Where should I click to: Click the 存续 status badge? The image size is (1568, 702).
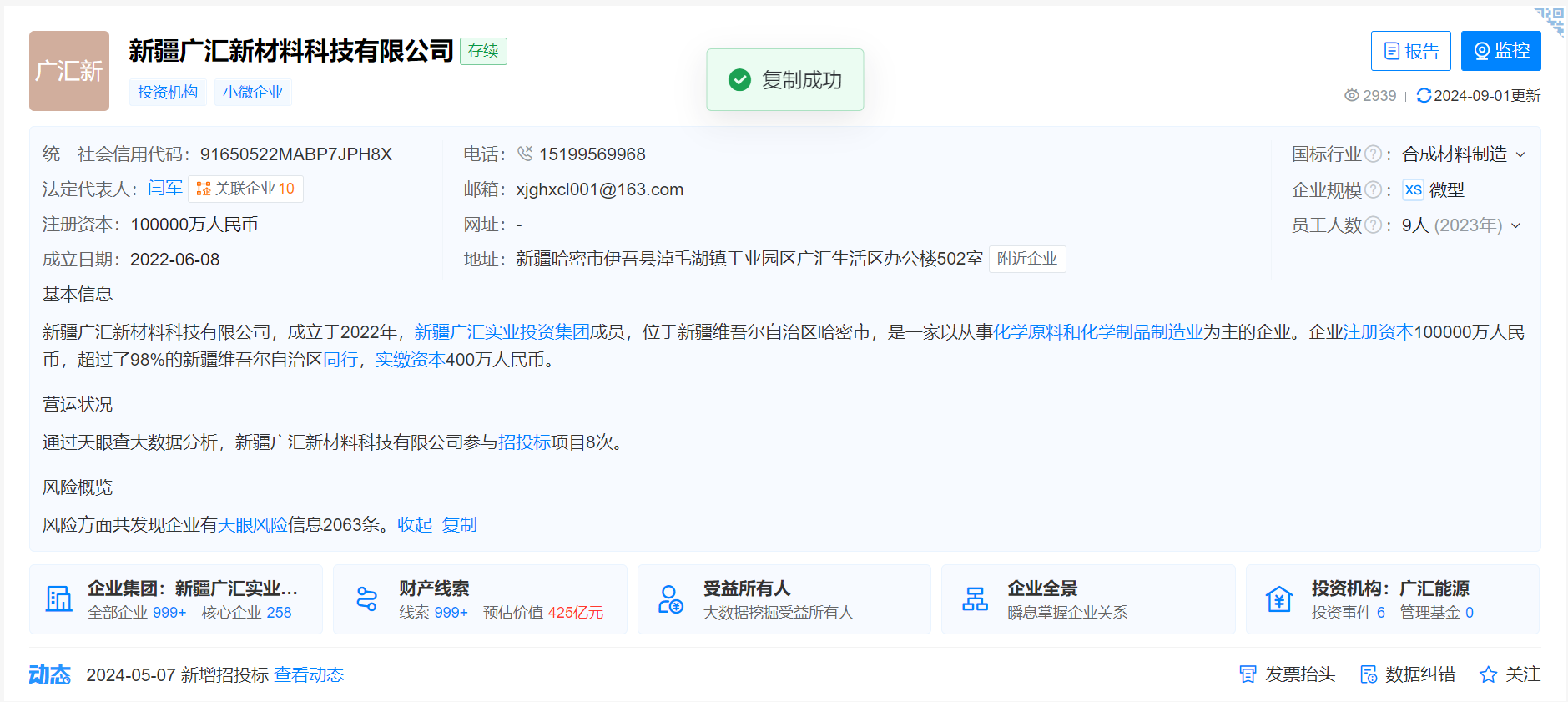coord(483,51)
